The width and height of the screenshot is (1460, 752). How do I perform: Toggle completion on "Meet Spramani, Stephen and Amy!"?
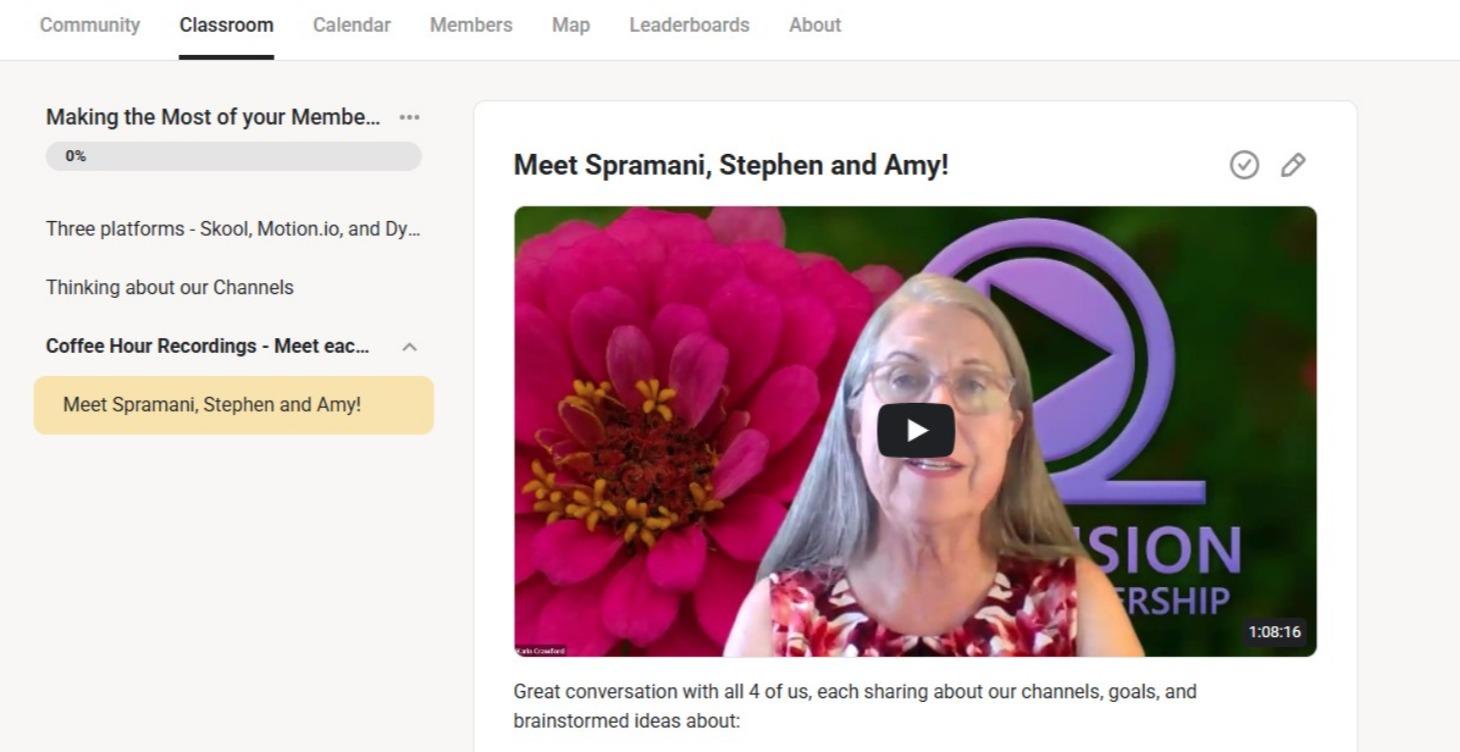1243,165
